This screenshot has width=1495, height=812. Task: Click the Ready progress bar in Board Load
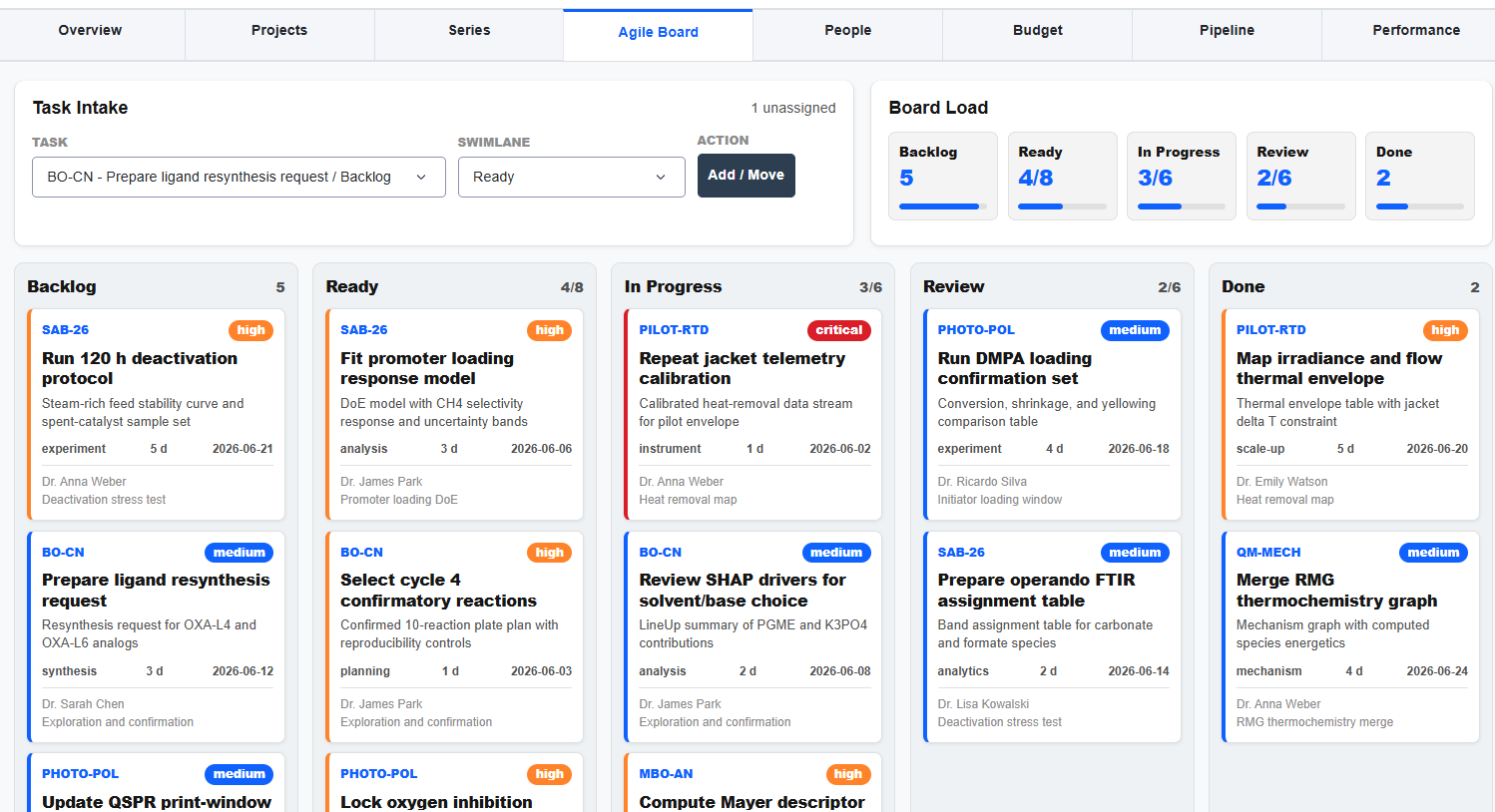point(1062,206)
